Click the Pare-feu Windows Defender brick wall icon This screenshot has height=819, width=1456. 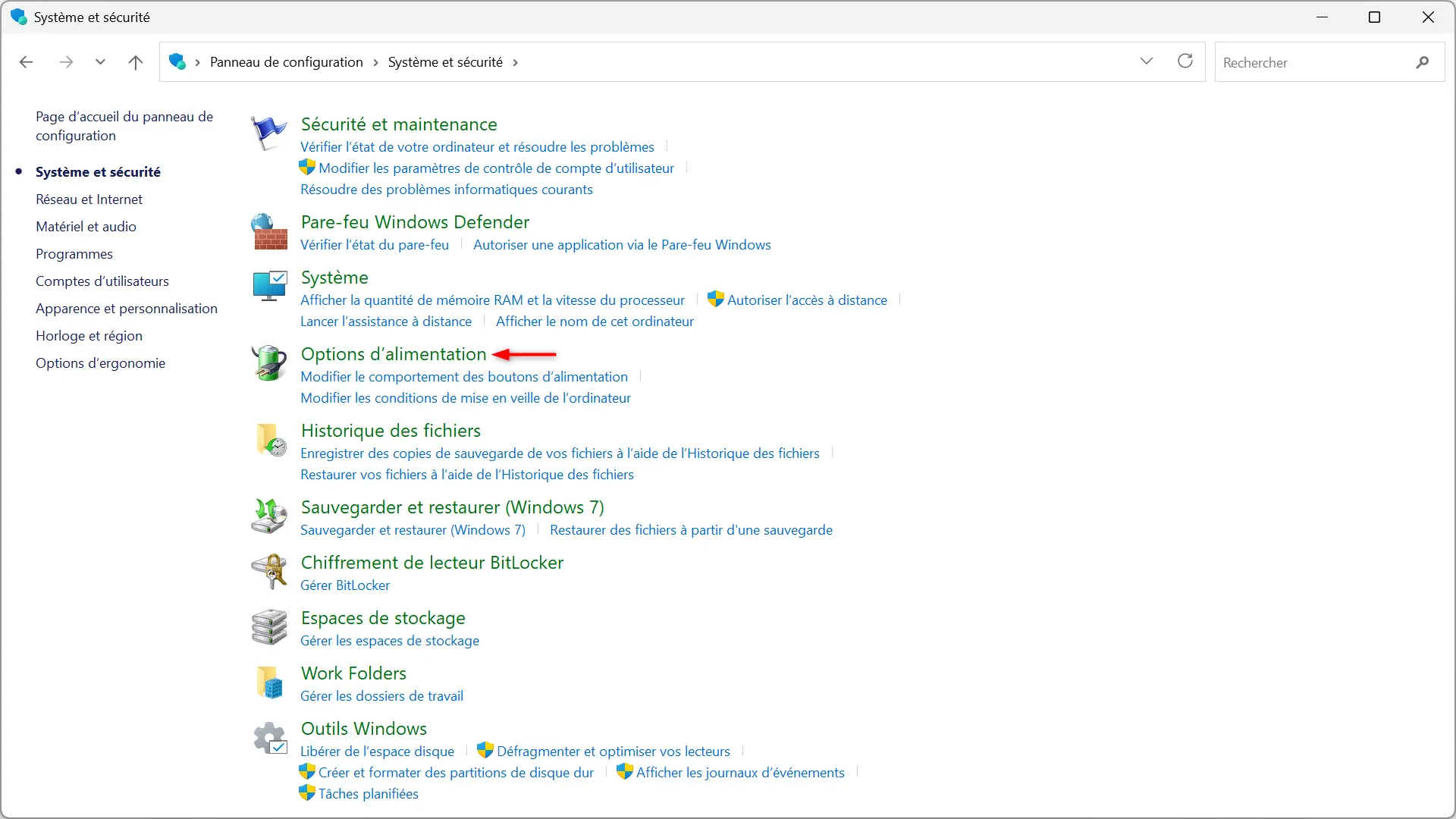(269, 231)
